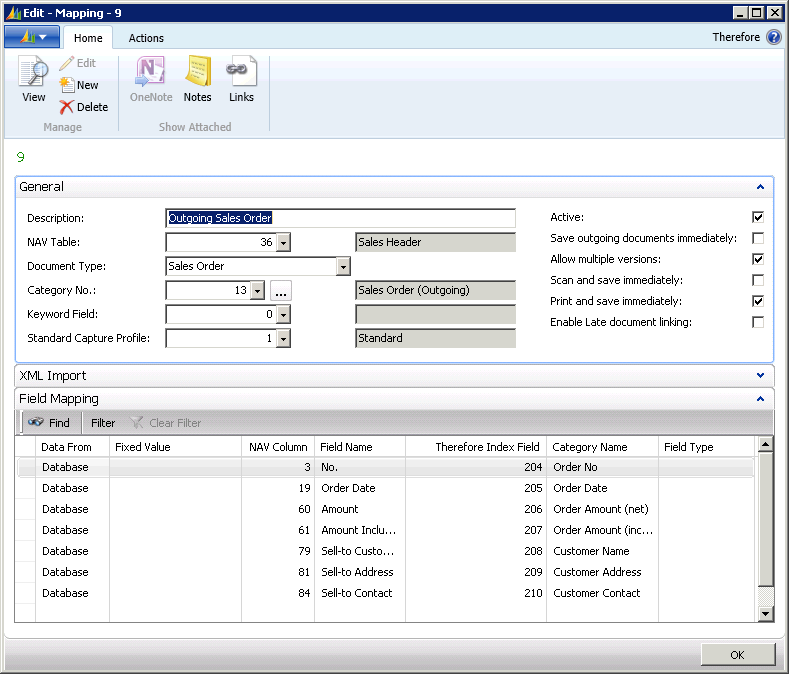Click the Category No. ellipsis button

click(281, 291)
